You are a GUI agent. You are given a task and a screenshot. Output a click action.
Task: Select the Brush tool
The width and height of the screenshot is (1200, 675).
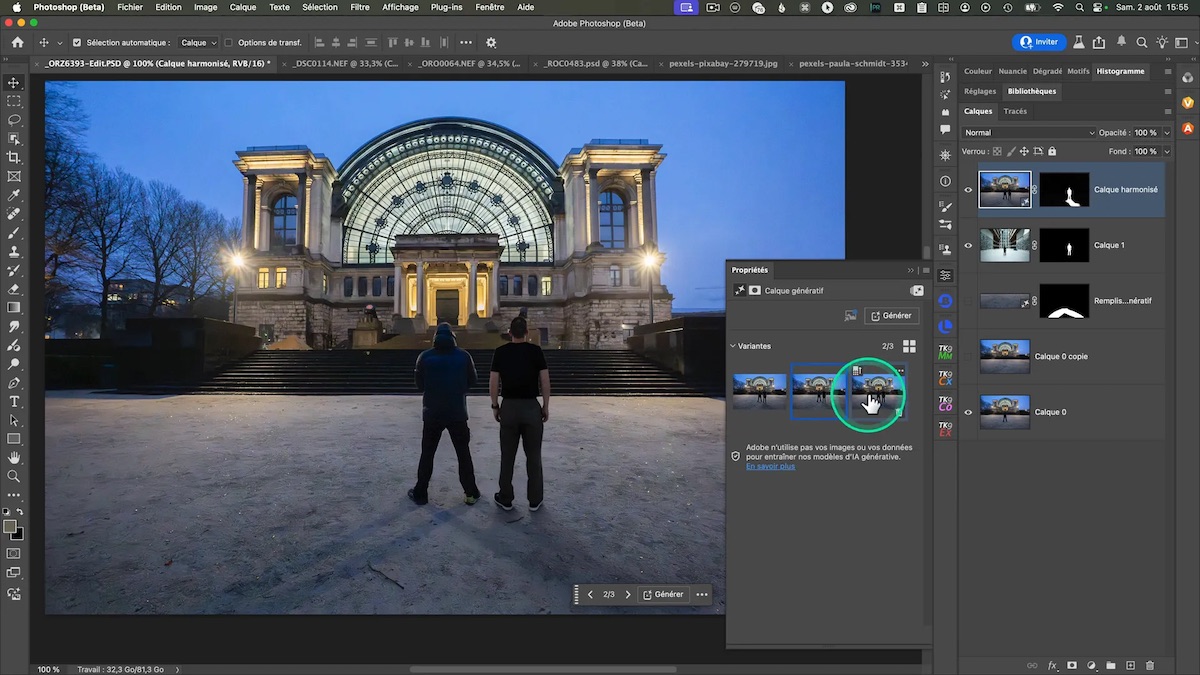coord(14,232)
